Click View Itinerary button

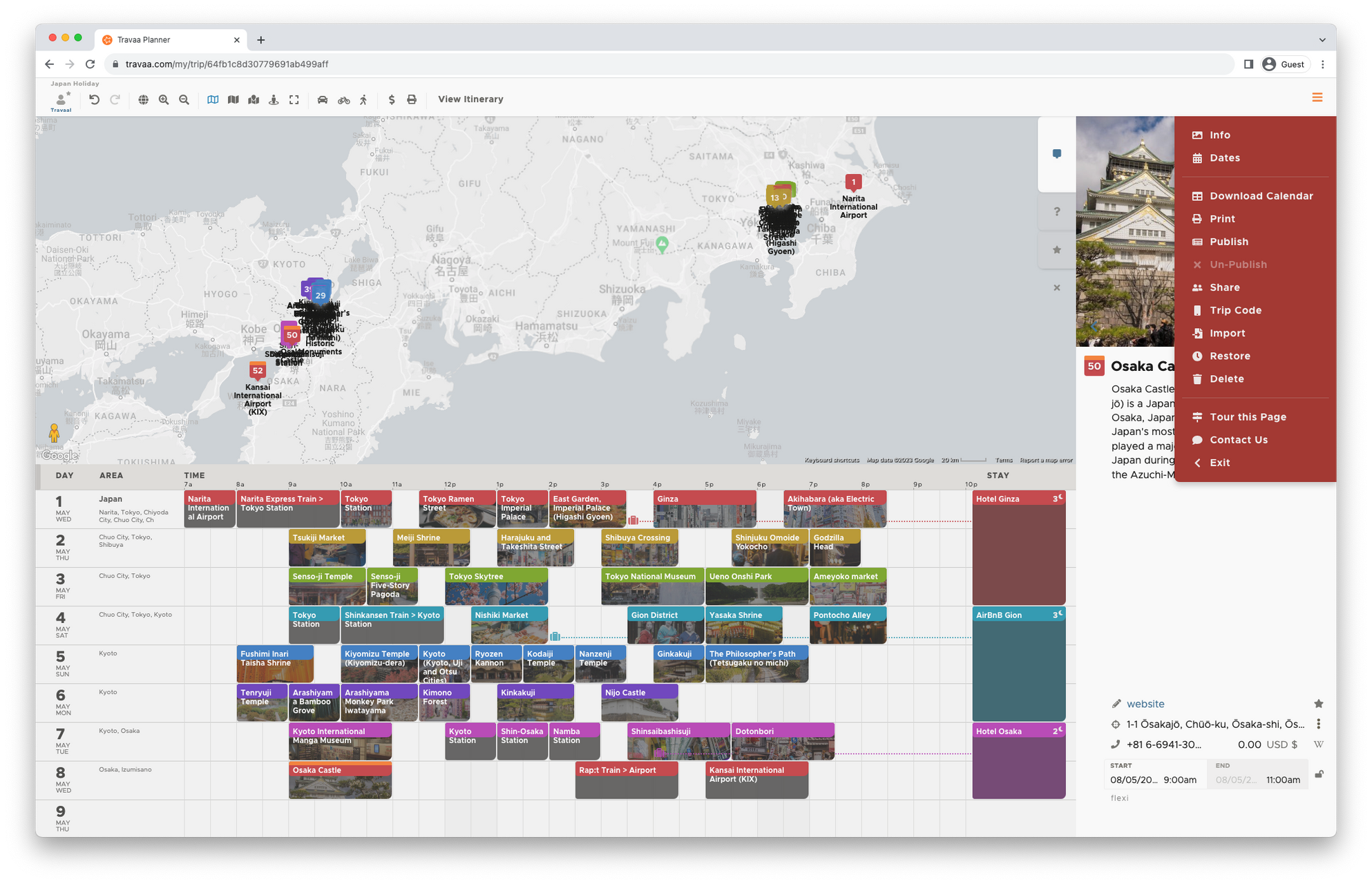pyautogui.click(x=470, y=99)
